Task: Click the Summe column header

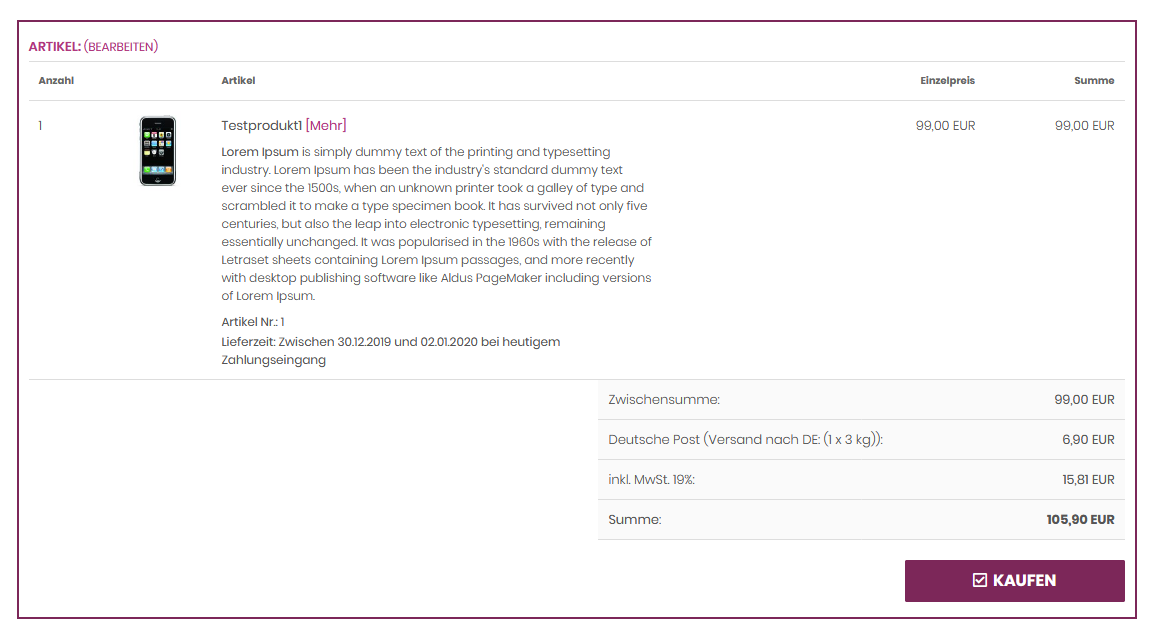Action: point(1094,81)
